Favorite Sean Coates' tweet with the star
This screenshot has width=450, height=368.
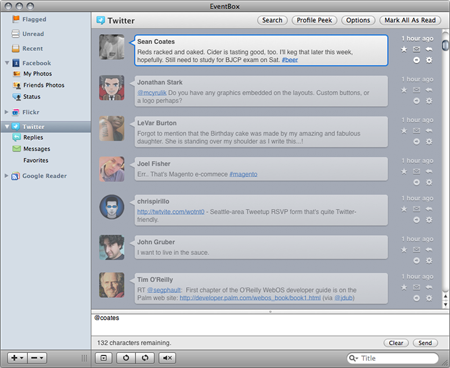click(x=404, y=49)
